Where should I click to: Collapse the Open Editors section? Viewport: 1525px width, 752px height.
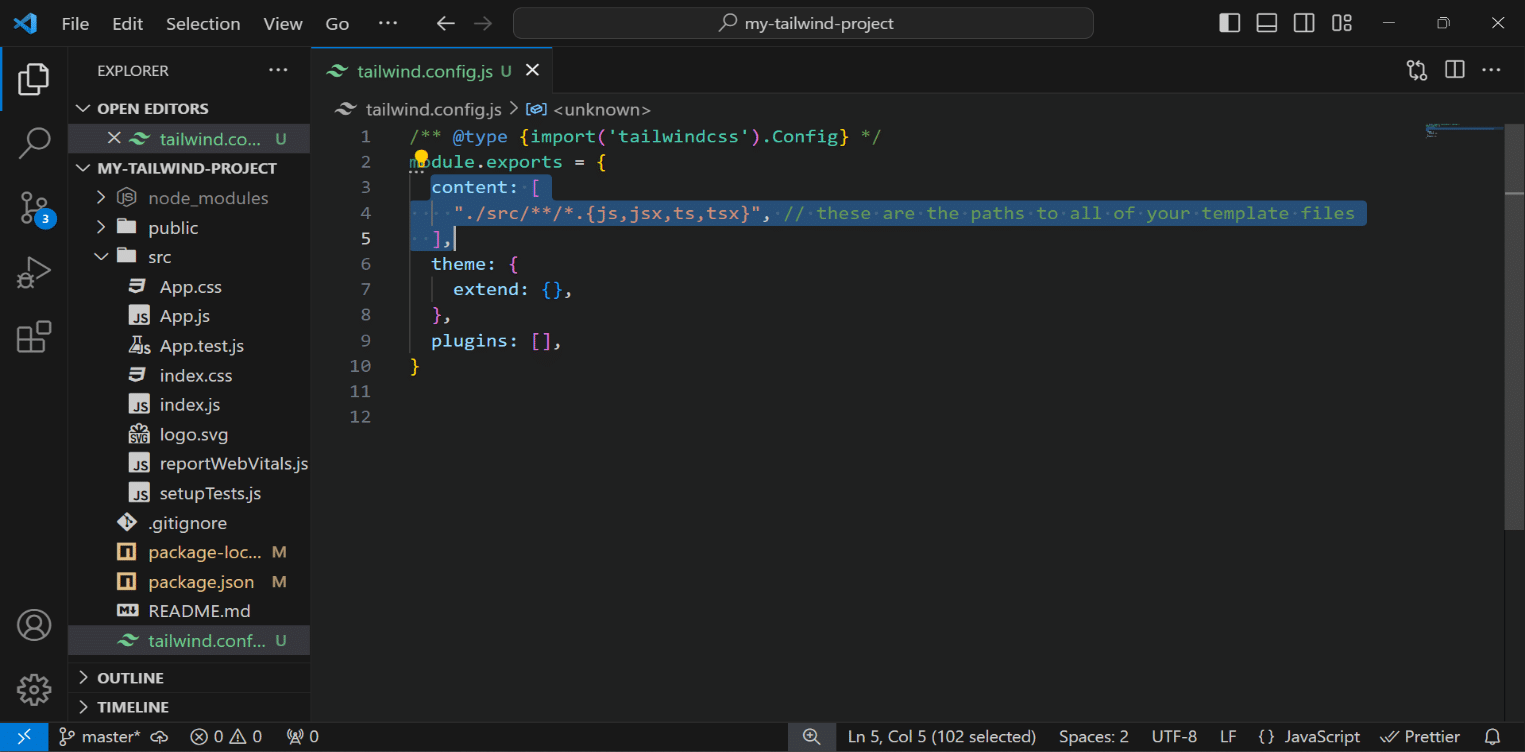(x=189, y=108)
